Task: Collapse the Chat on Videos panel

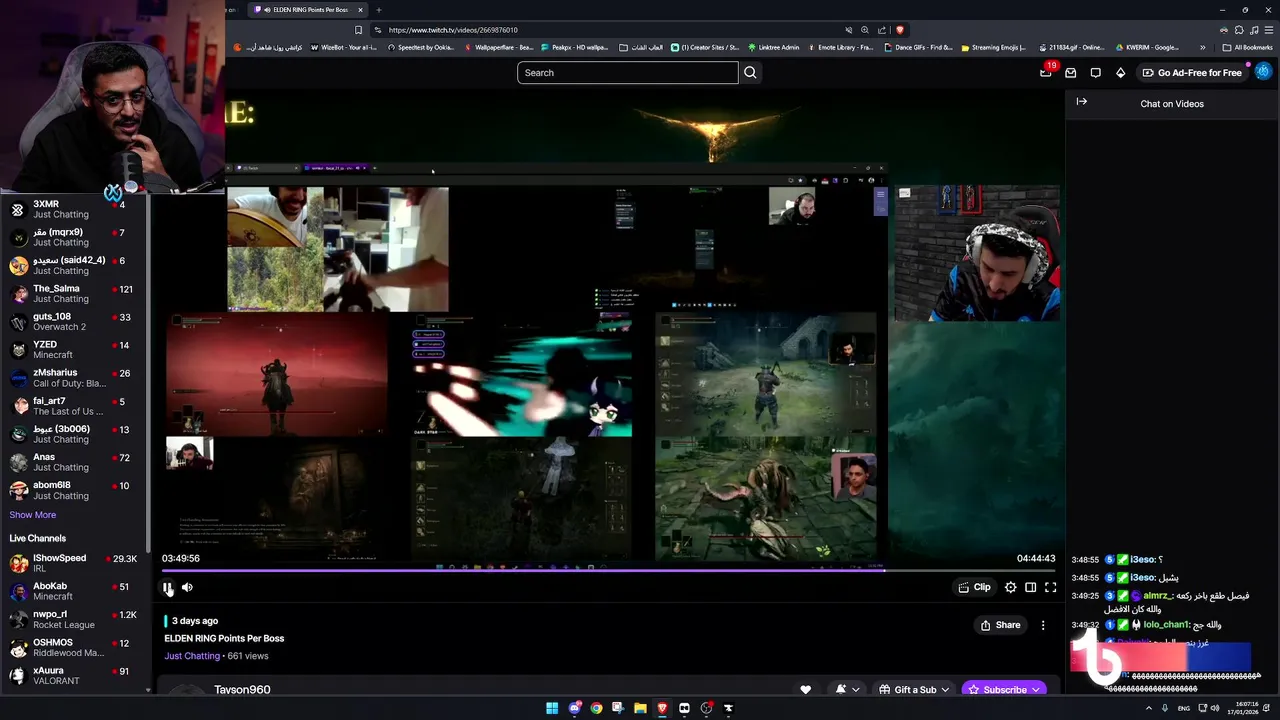Action: 1081,102
